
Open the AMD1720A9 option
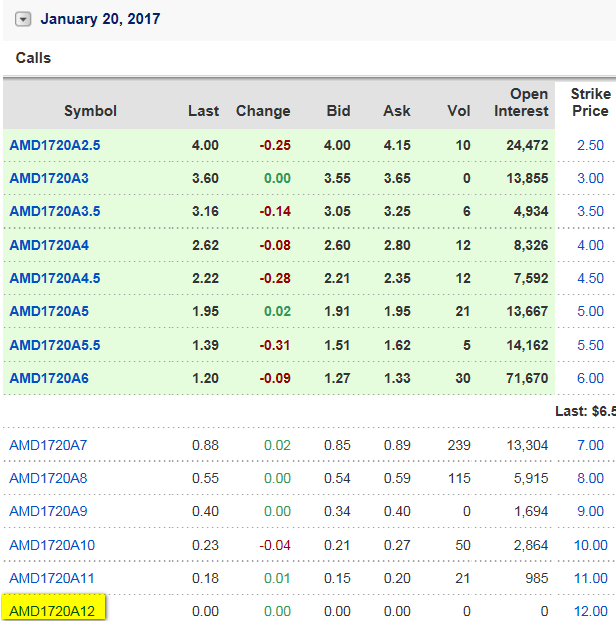tap(49, 511)
